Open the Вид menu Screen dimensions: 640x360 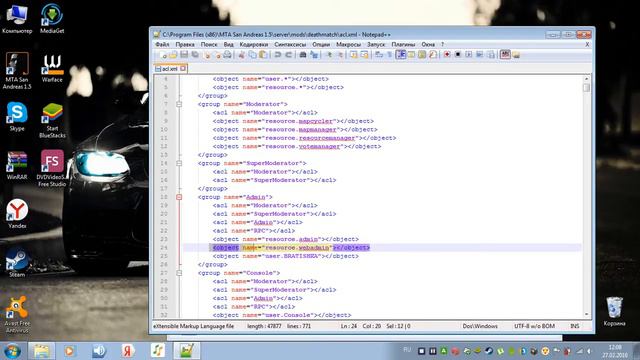229,44
